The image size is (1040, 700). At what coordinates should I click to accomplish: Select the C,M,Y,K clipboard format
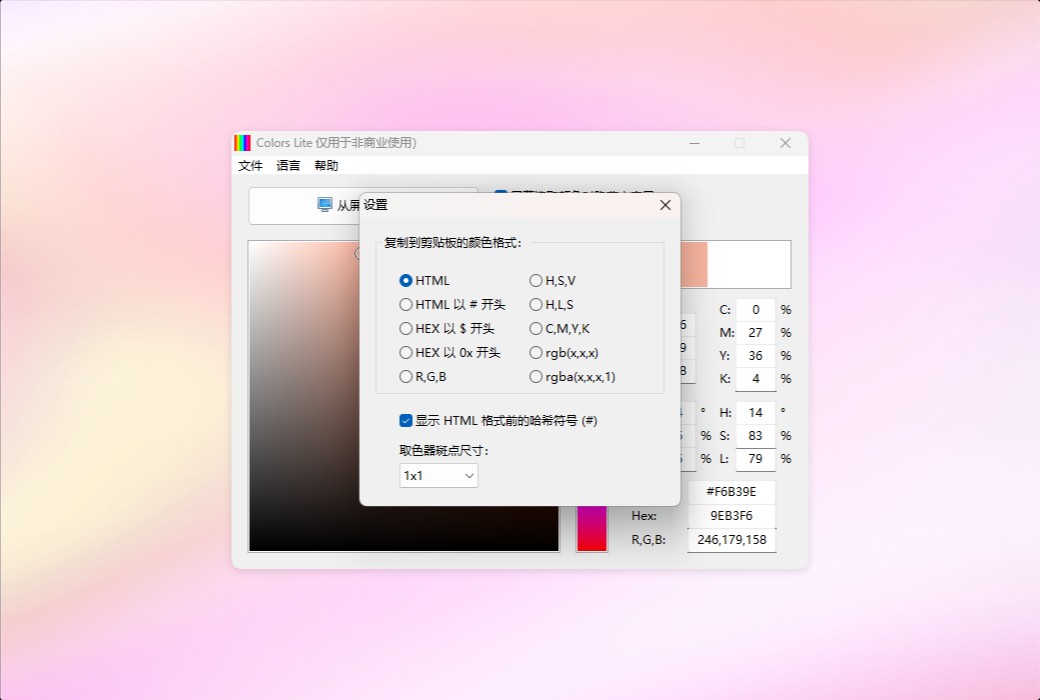pos(536,329)
